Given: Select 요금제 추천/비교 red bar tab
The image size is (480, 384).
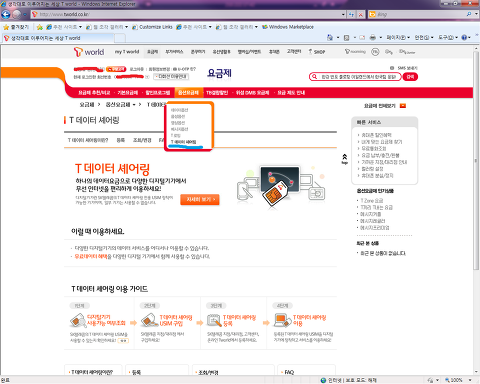Looking at the screenshot, I should [94, 93].
